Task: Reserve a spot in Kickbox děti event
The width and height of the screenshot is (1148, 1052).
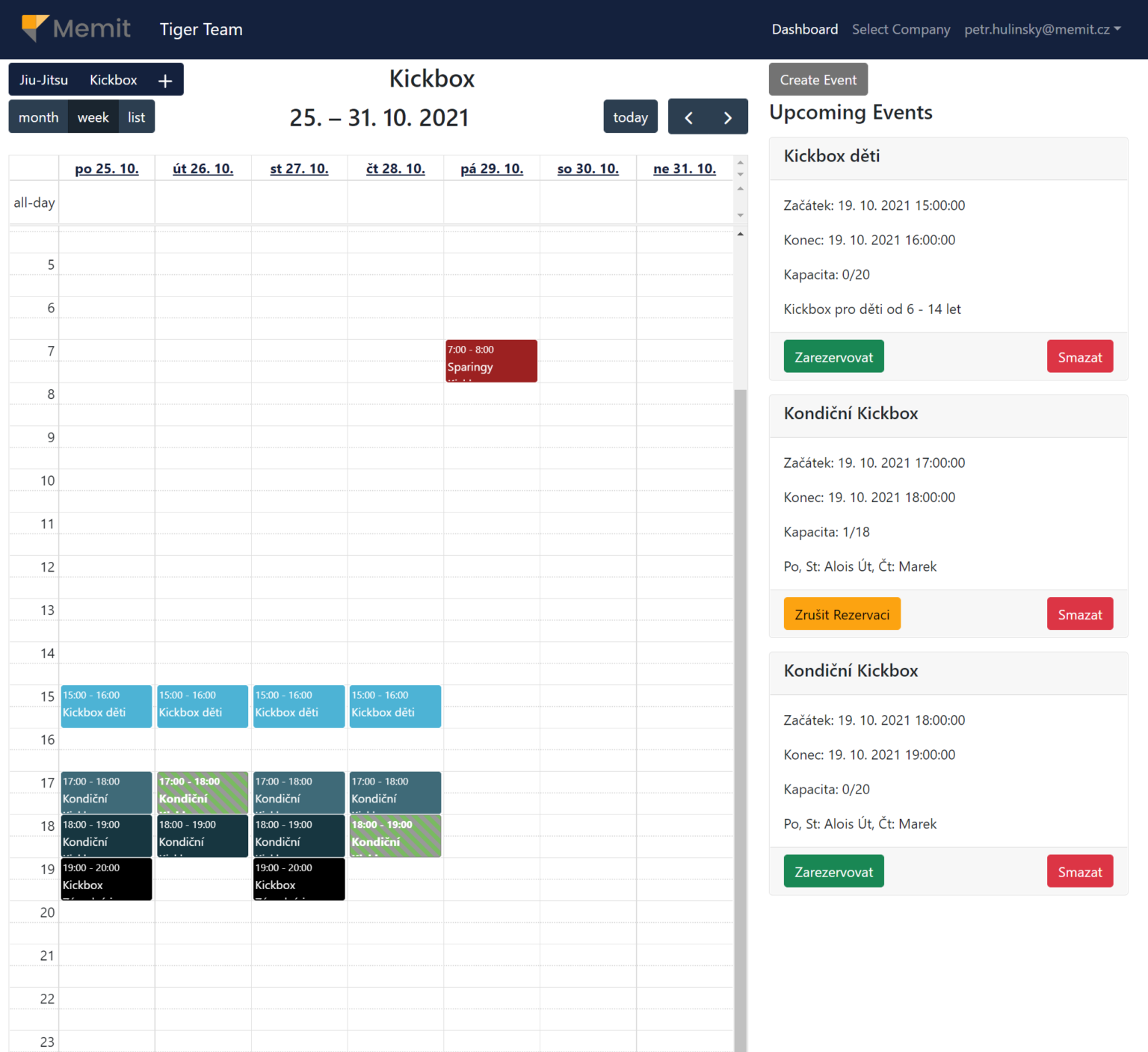Action: 833,356
